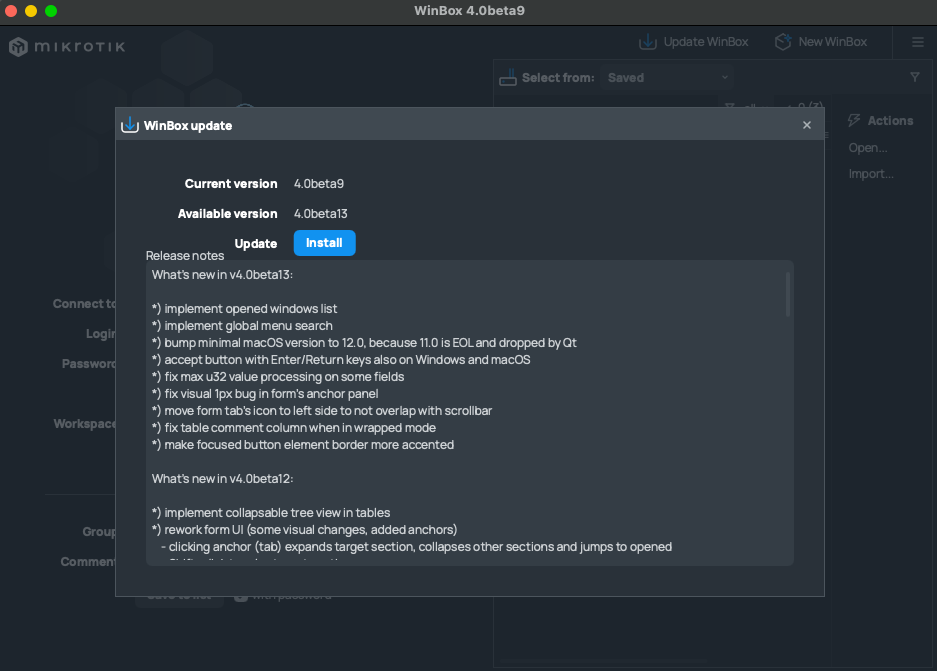Click the Current version value 4.0beta9
This screenshot has width=937, height=671.
pos(319,183)
